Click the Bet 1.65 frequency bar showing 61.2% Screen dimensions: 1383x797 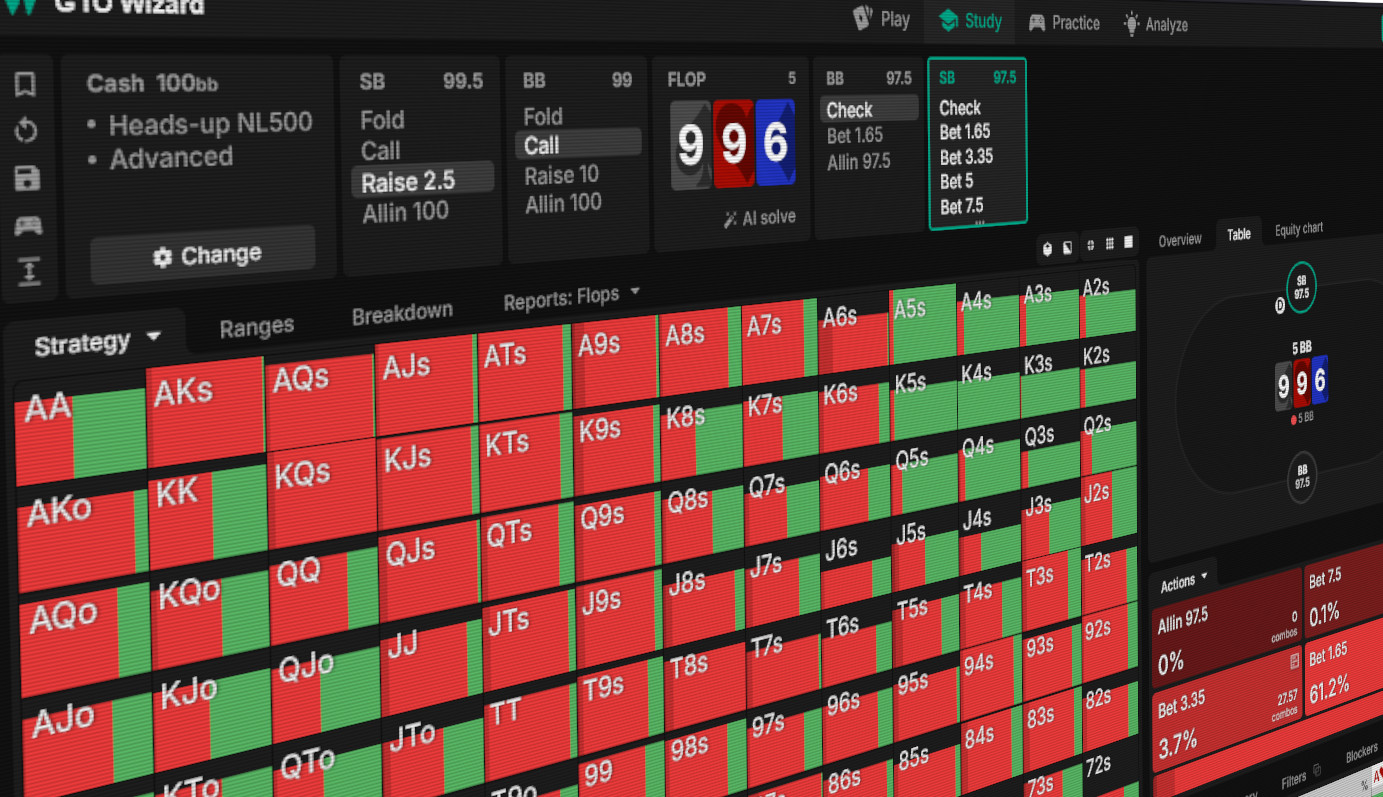coord(1336,678)
